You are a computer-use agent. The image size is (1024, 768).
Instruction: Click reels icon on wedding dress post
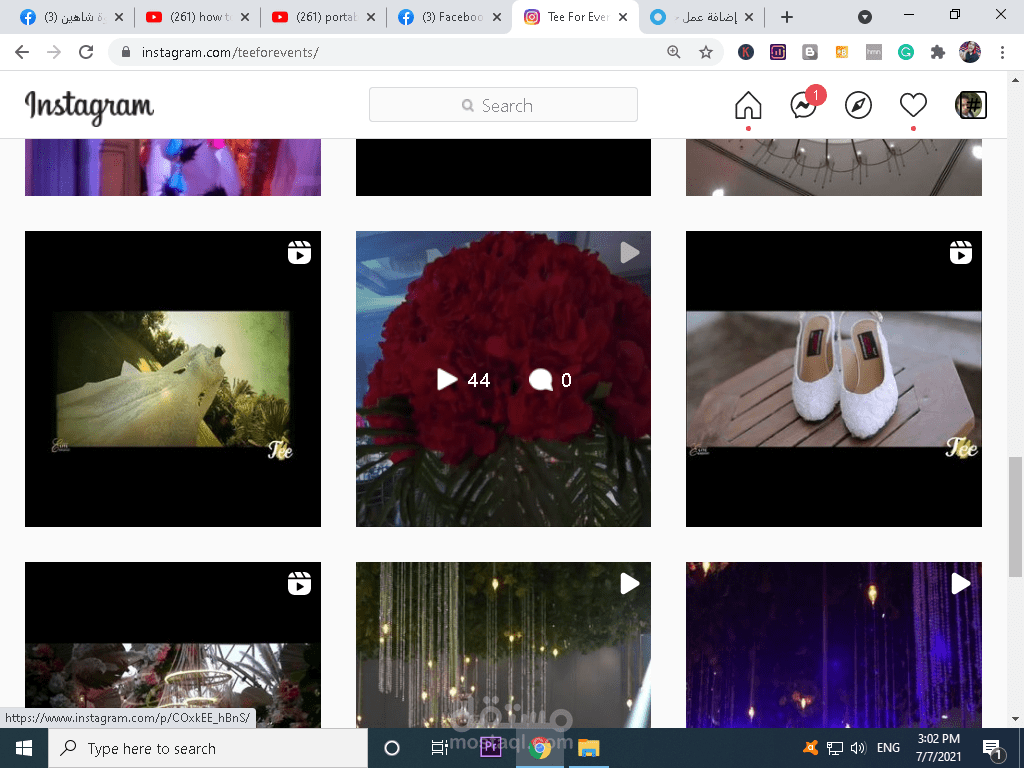click(299, 253)
